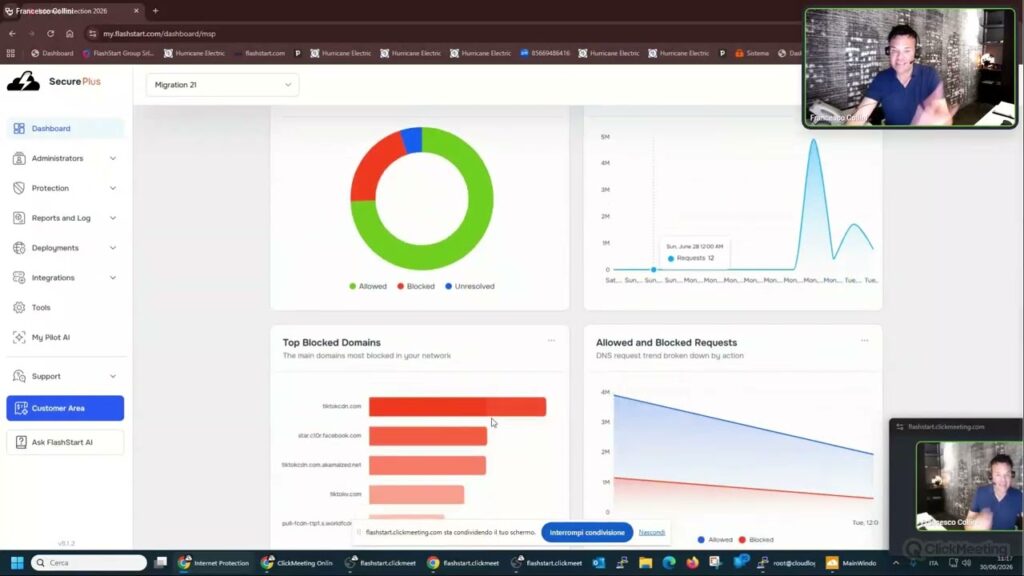Viewport: 1024px width, 576px height.
Task: Switch to Internet Protection taskbar window
Action: click(214, 563)
